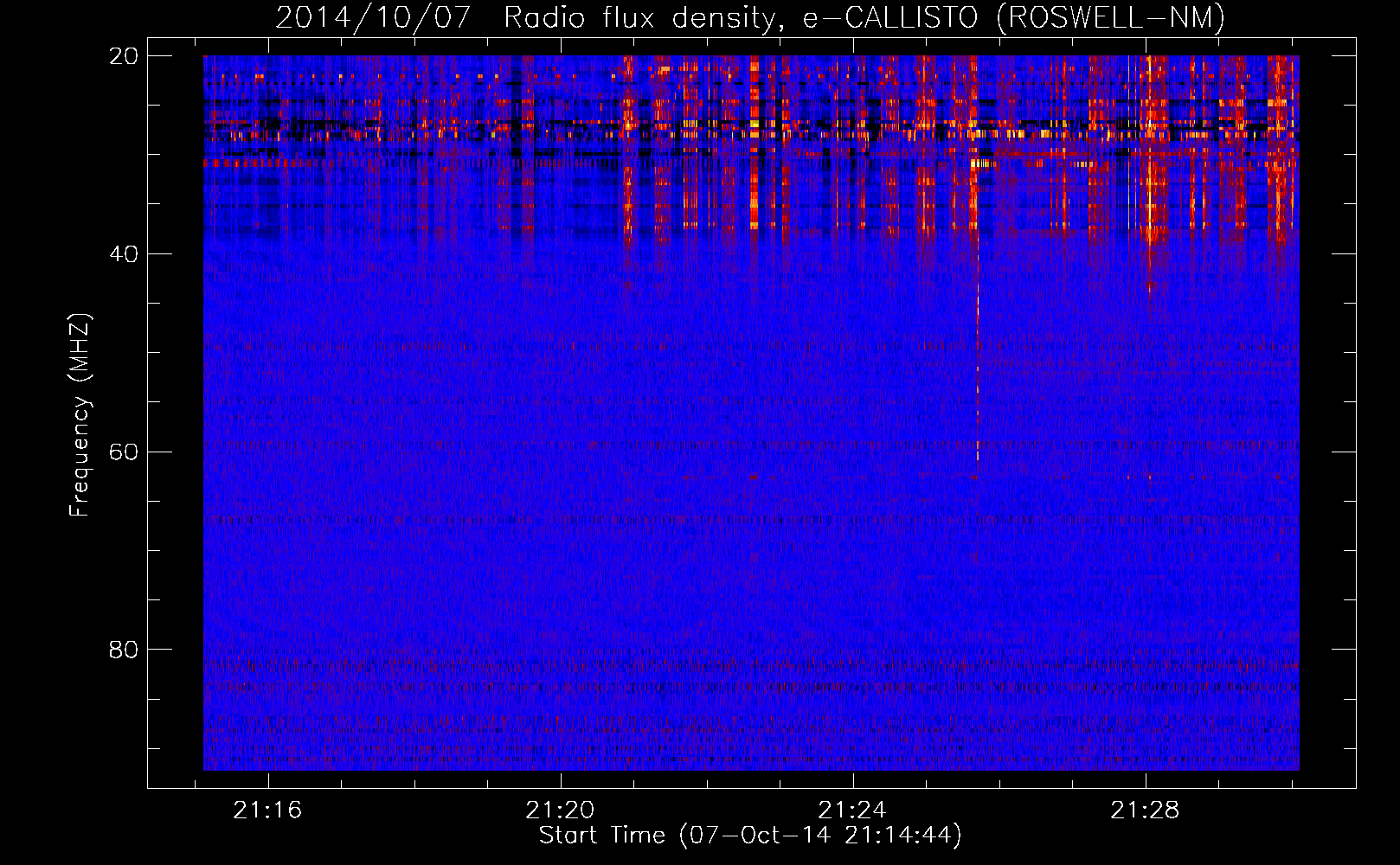Click the frequency tick label "80"
The height and width of the screenshot is (865, 1400).
click(124, 650)
